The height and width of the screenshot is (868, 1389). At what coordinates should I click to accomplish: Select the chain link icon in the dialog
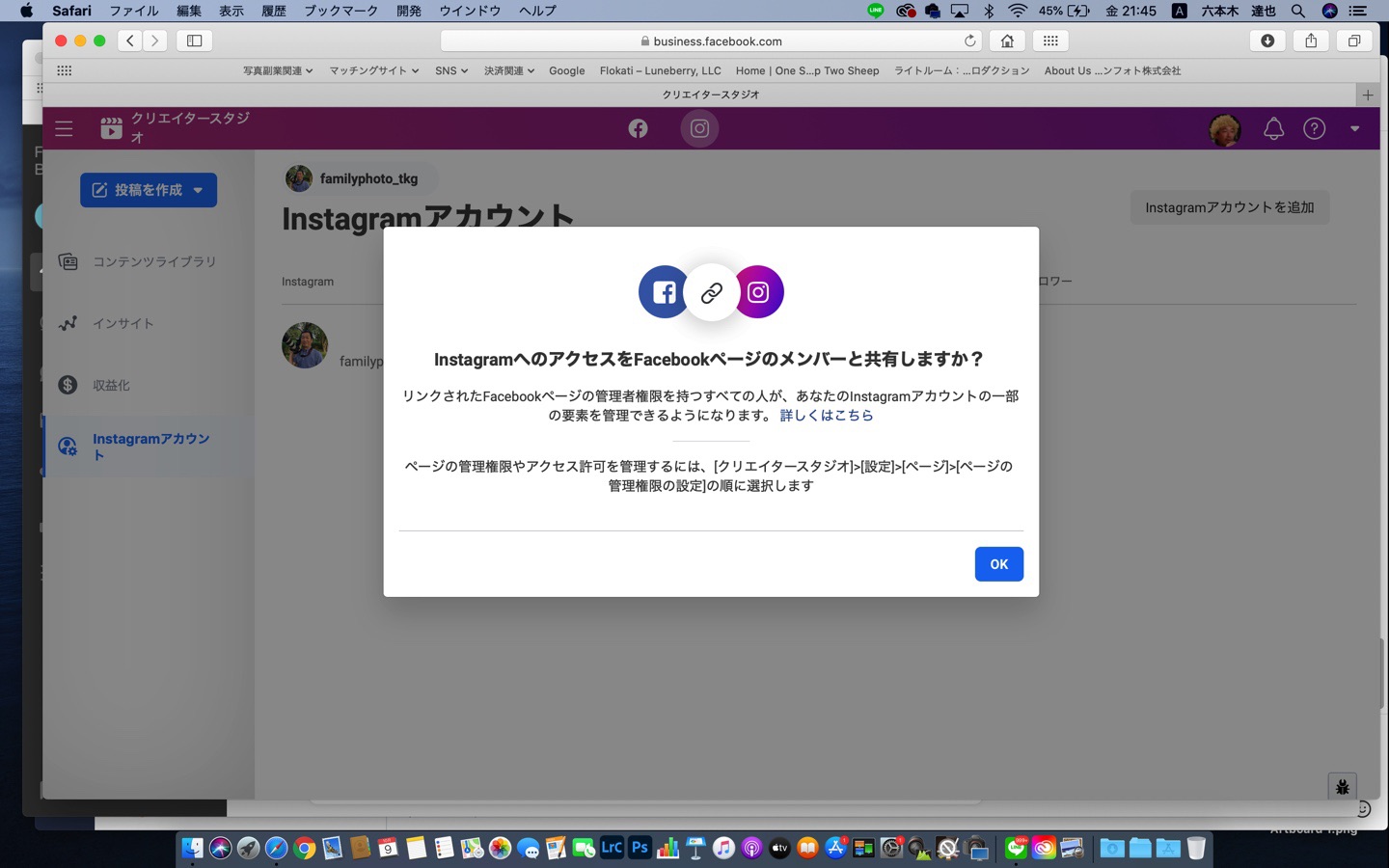[711, 292]
